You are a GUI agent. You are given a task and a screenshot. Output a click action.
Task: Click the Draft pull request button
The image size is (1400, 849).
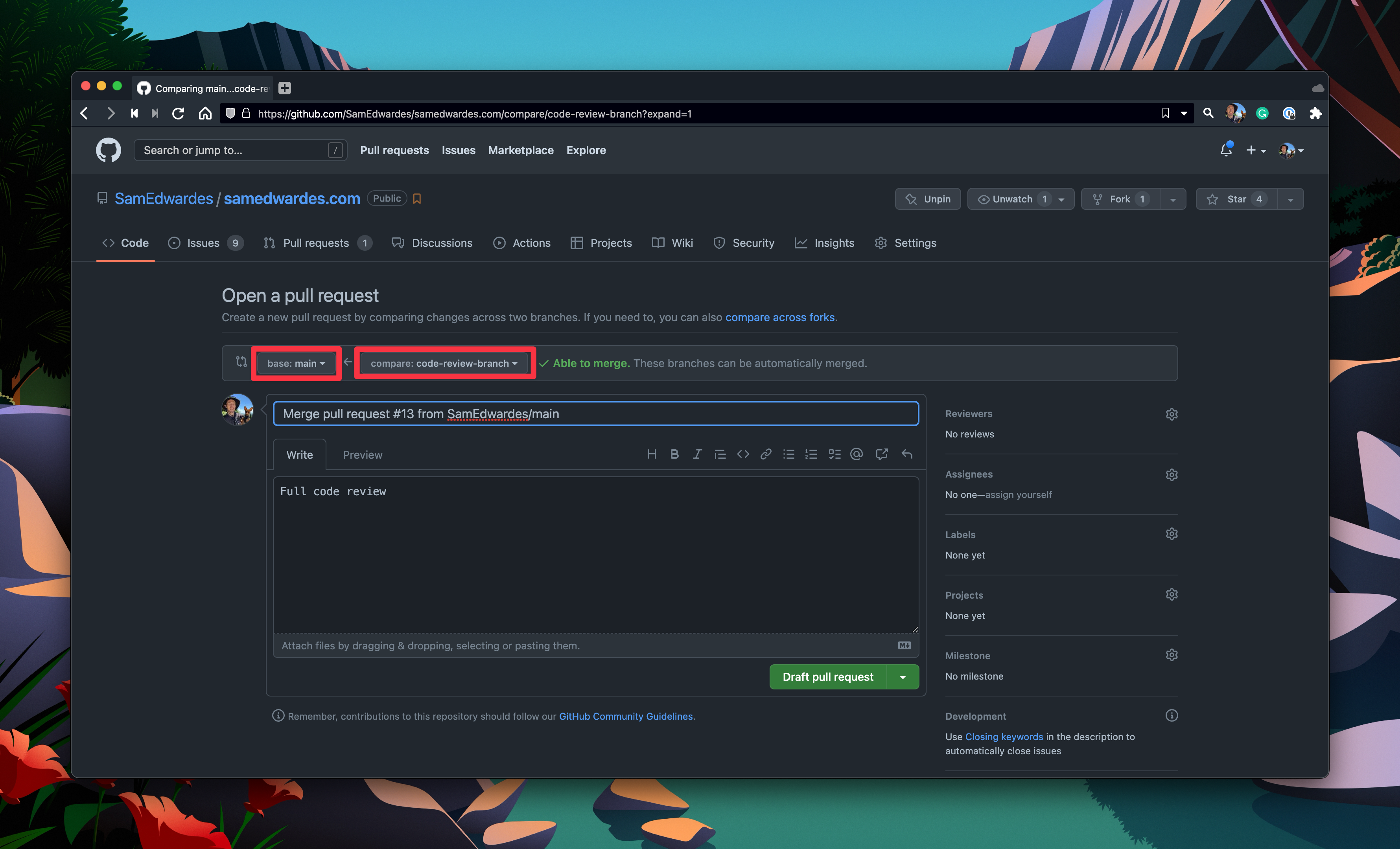[x=827, y=676]
